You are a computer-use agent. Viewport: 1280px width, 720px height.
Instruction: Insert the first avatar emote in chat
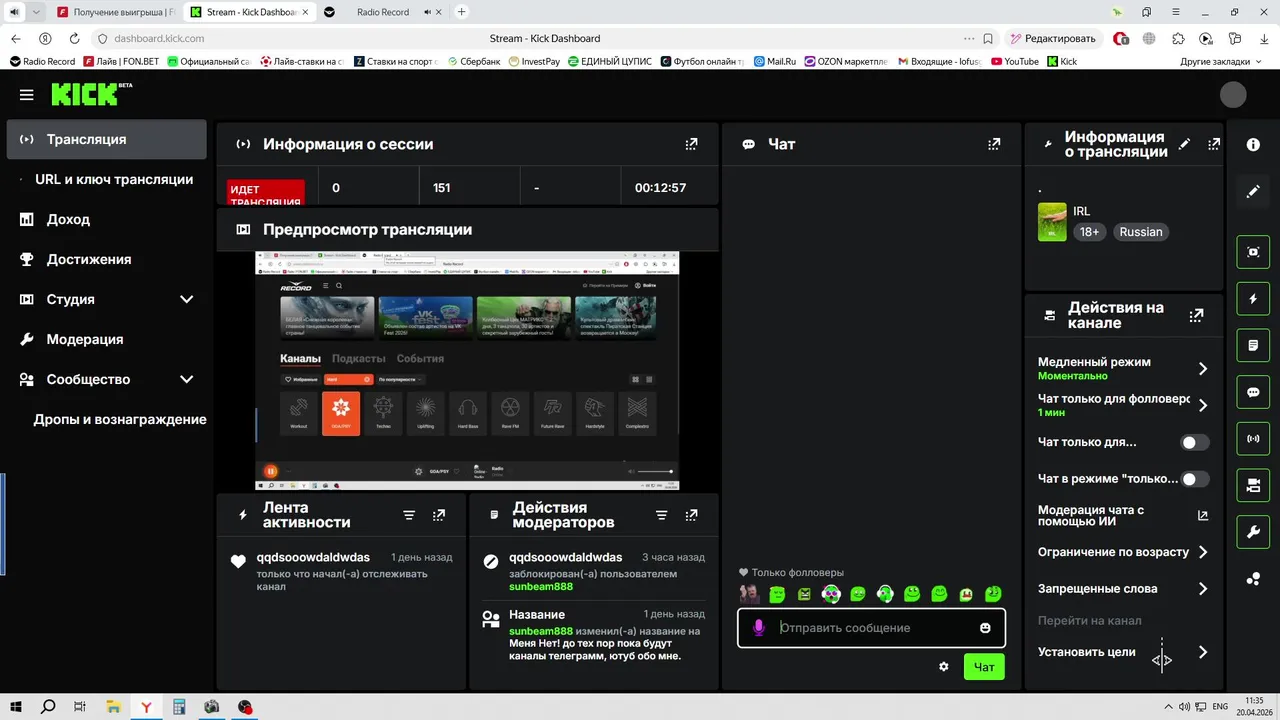749,594
